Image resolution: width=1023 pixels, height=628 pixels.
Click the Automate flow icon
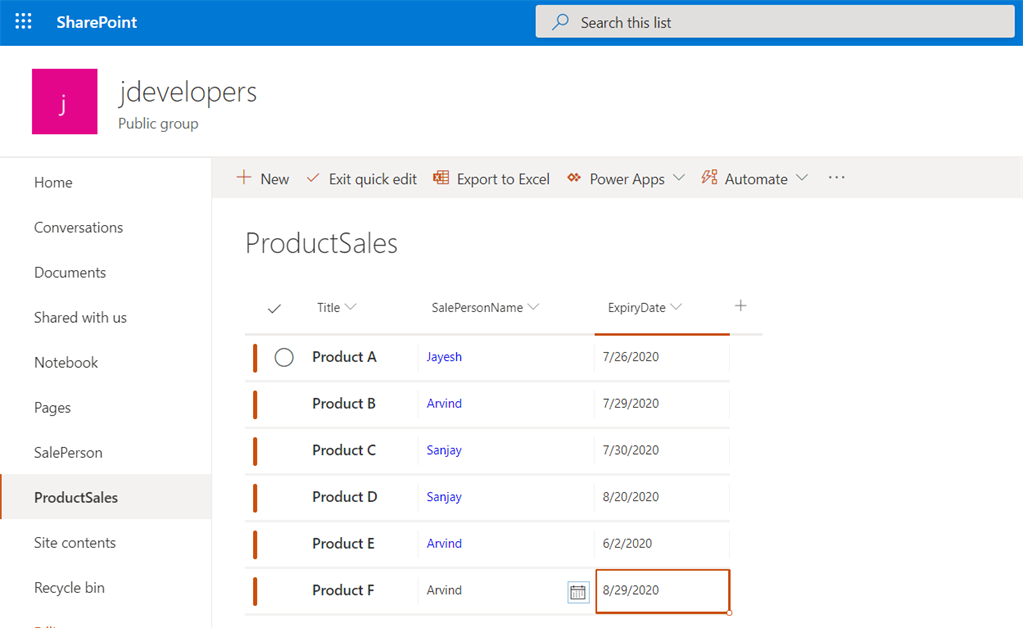pos(710,178)
